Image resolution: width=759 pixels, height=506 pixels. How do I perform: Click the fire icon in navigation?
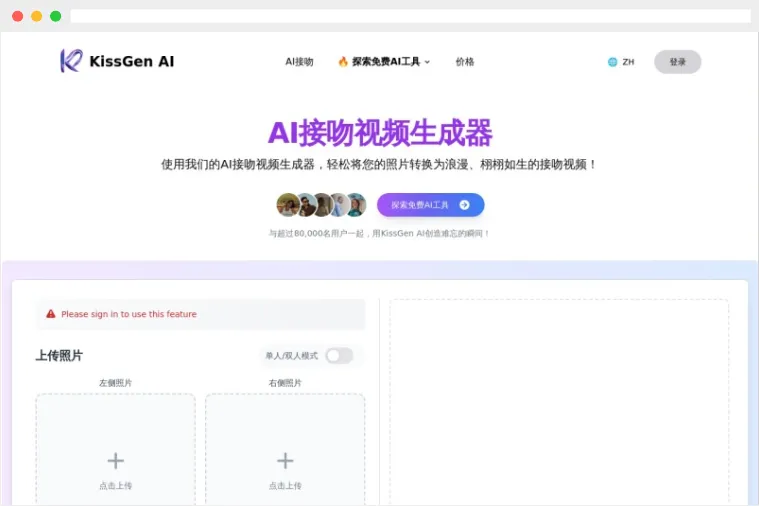343,62
